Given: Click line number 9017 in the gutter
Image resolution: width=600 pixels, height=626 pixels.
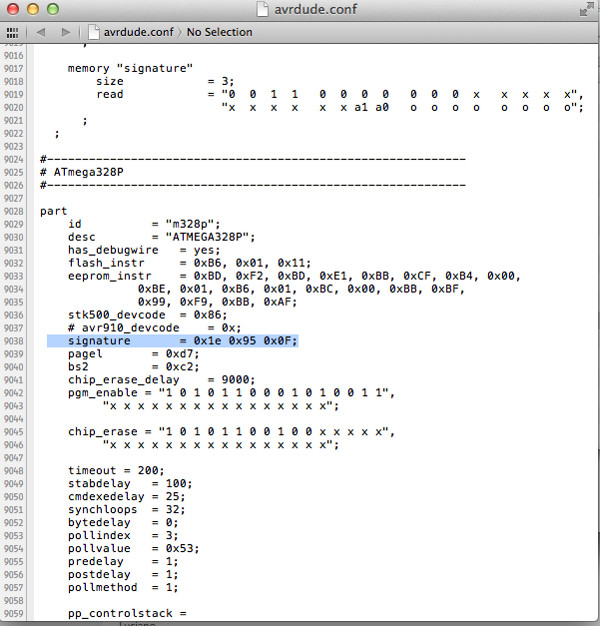Looking at the screenshot, I should pos(14,69).
